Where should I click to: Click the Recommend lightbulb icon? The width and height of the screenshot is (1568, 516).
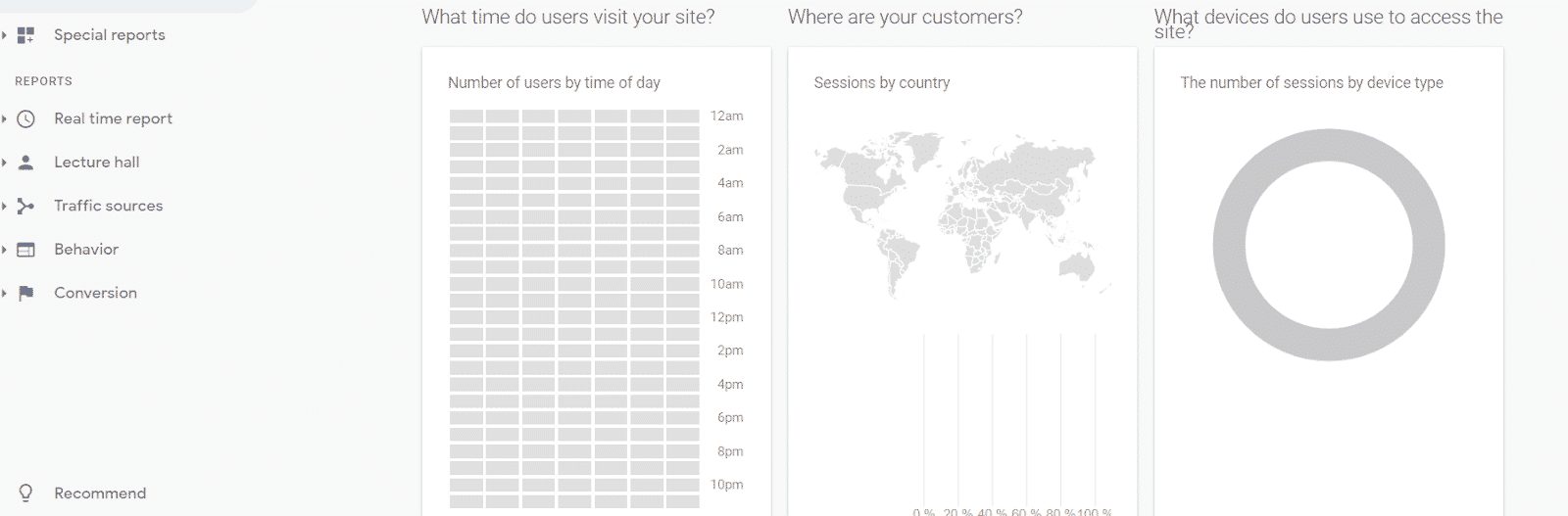point(26,493)
